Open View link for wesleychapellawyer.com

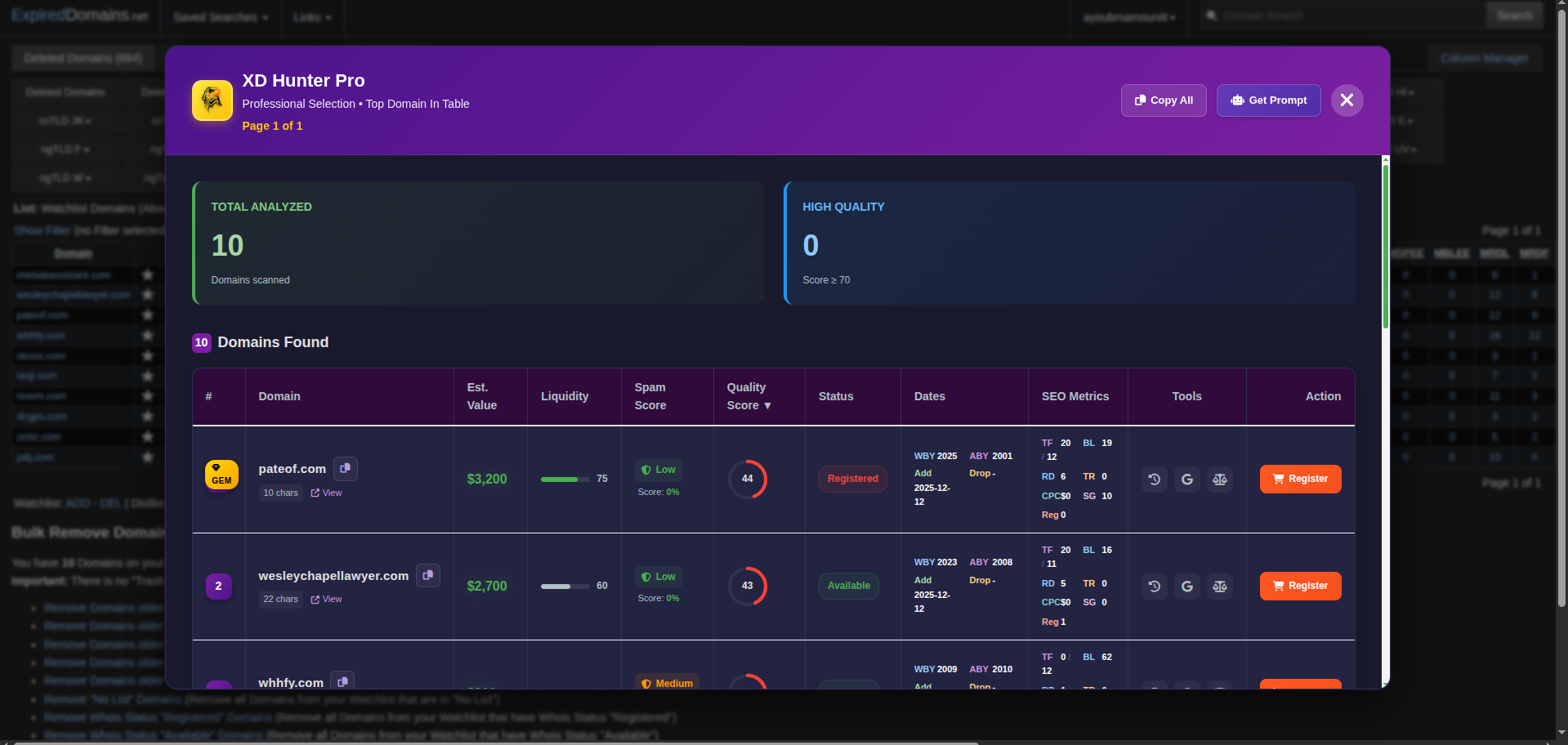pos(327,600)
